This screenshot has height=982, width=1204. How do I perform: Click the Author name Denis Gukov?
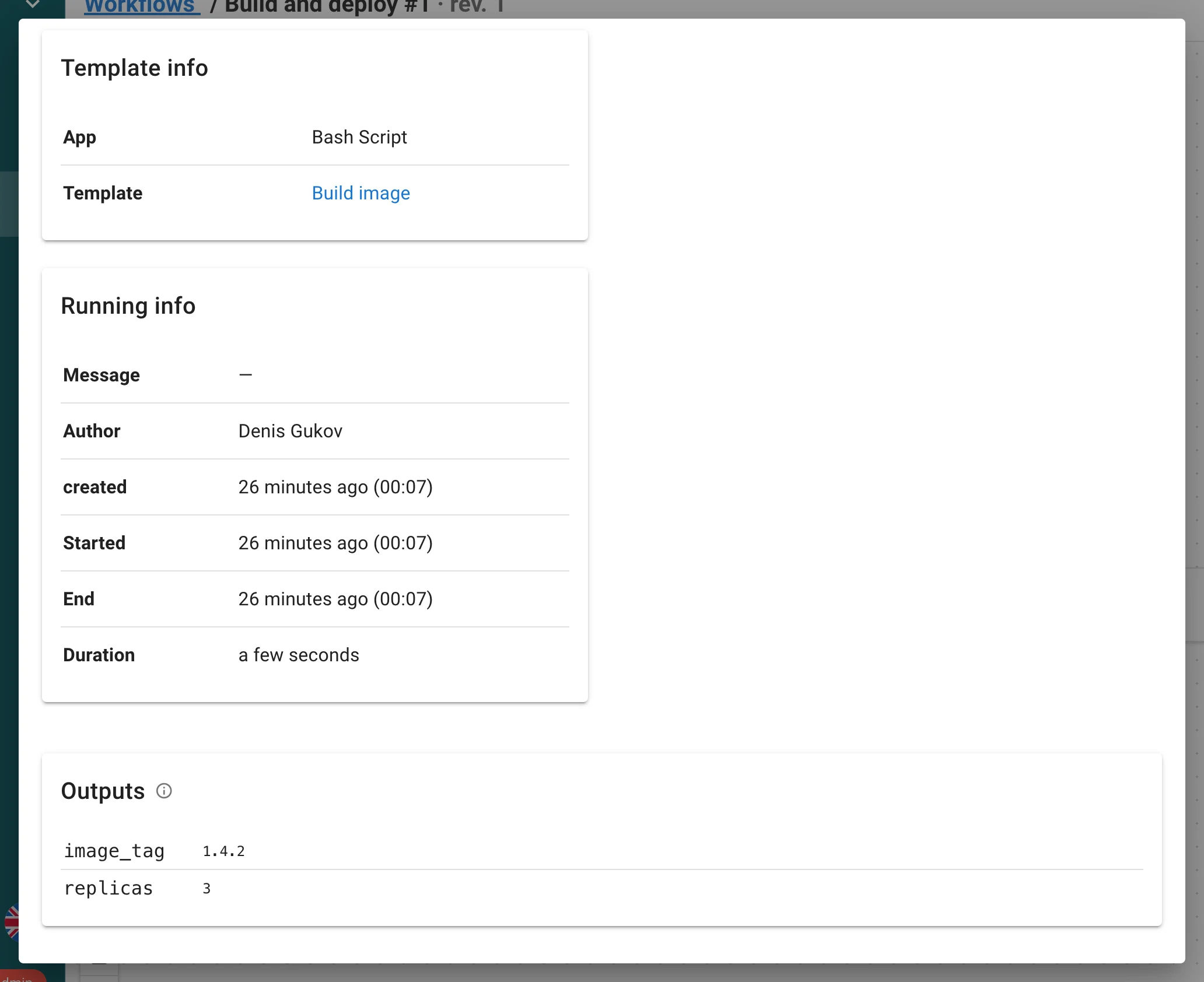tap(290, 431)
